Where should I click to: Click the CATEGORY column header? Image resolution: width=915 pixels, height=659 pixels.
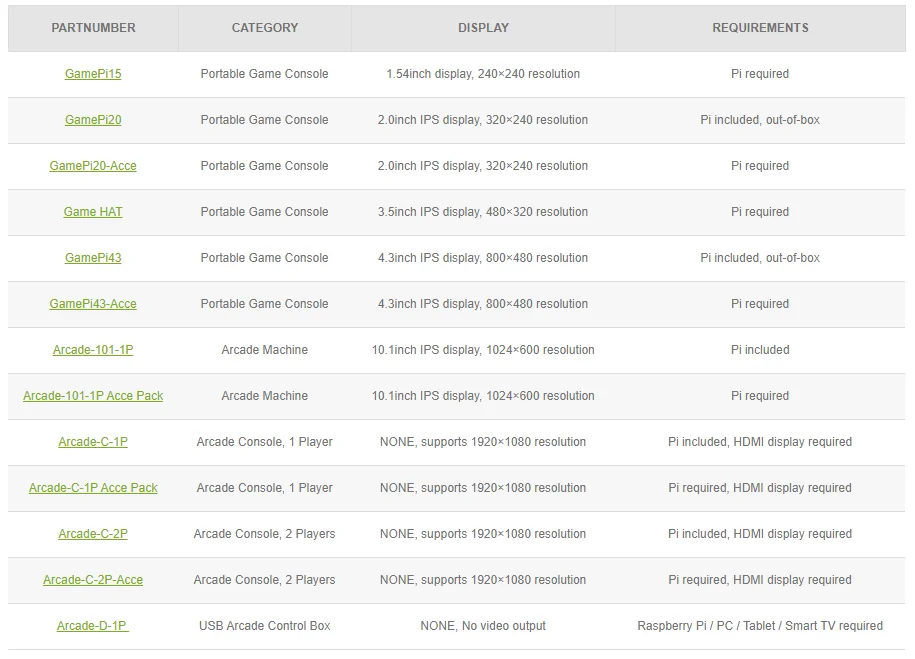coord(265,28)
